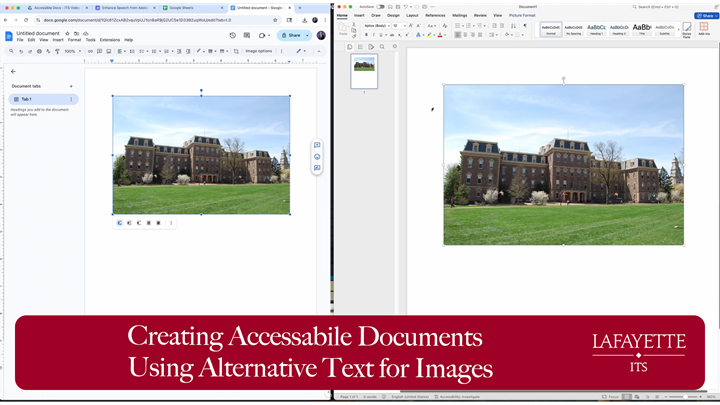Open border weight dropdown in Docs toolbar
This screenshot has width=720, height=405.
pos(211,51)
